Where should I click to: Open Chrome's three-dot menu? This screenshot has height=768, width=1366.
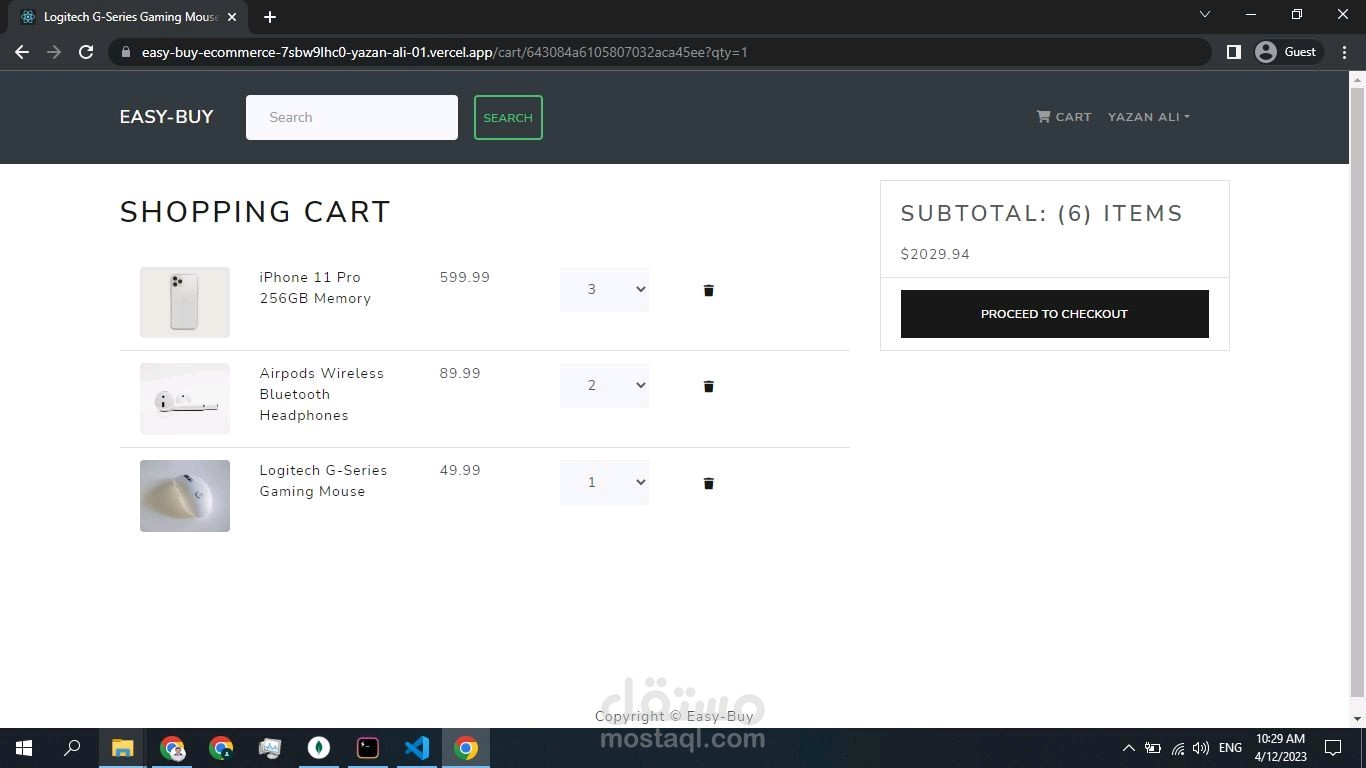click(x=1345, y=52)
